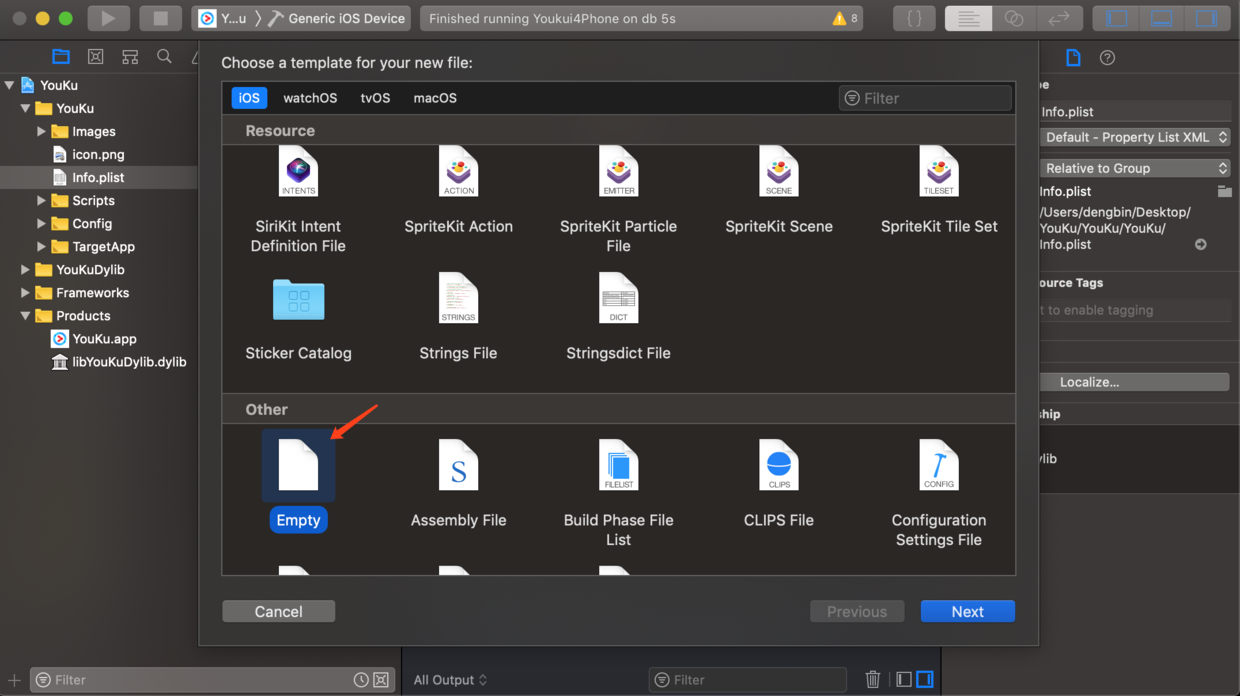Click the template Filter search field

925,98
